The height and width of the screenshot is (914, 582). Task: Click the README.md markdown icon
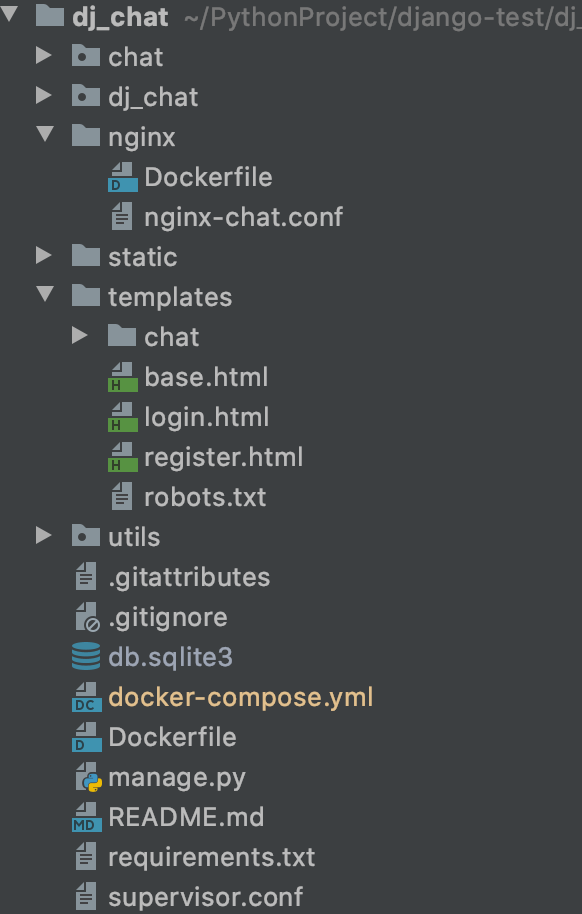pos(86,817)
